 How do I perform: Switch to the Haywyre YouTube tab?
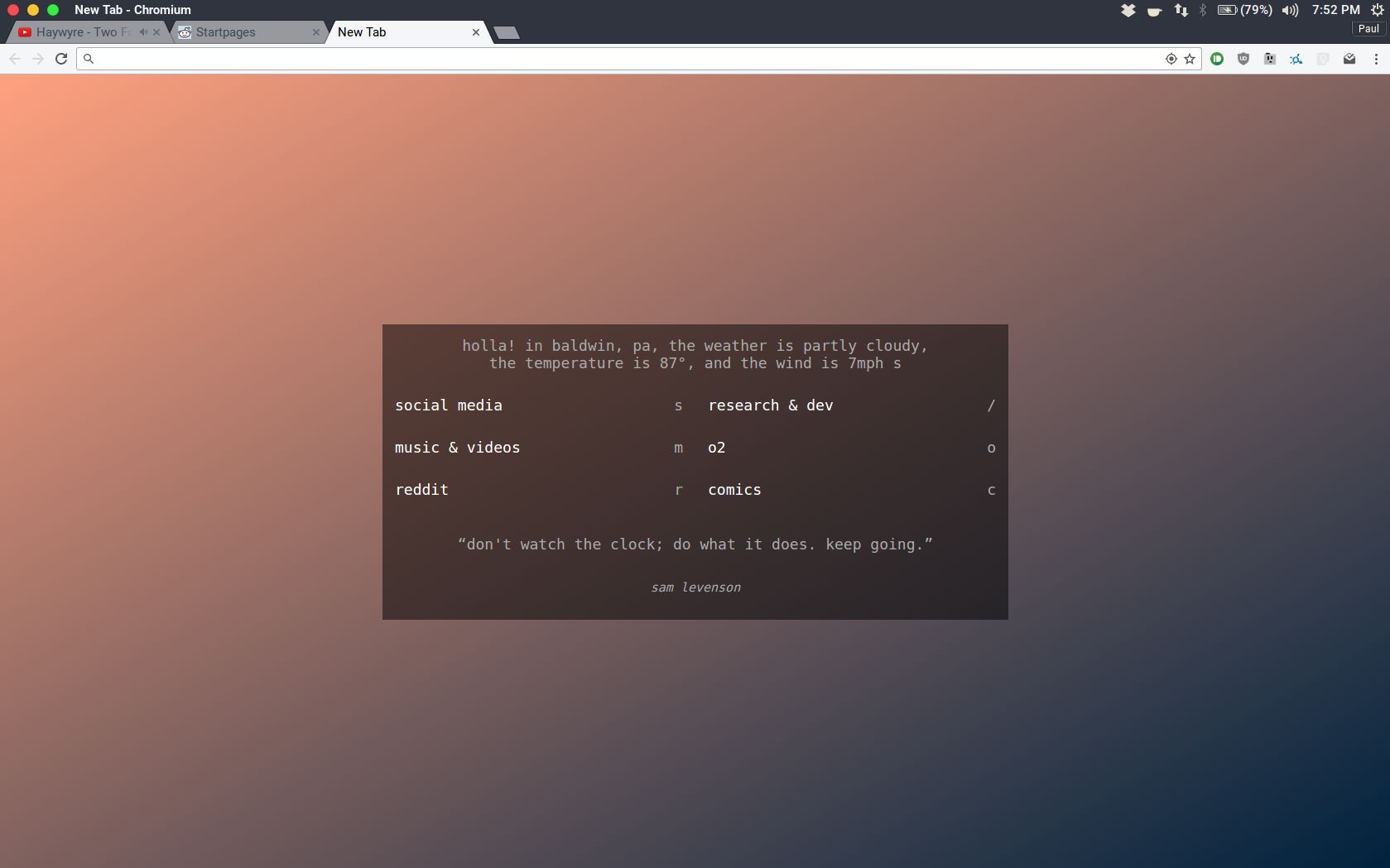(79, 32)
